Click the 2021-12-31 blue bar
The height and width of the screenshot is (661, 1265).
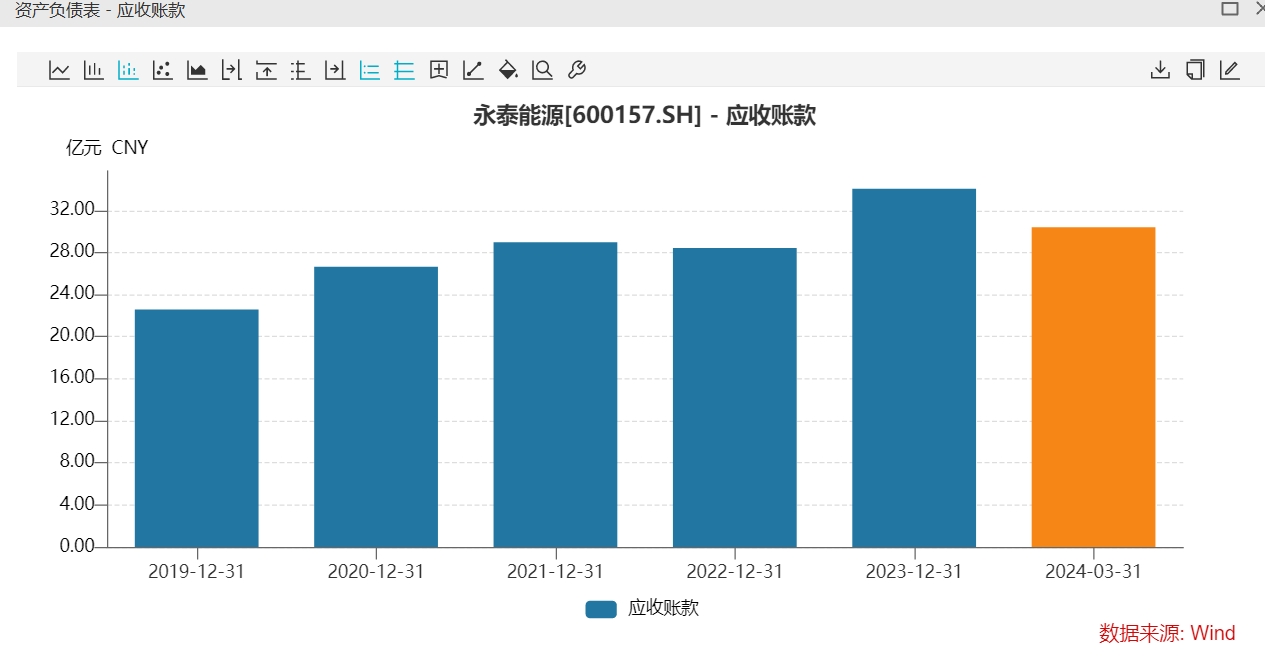[555, 394]
